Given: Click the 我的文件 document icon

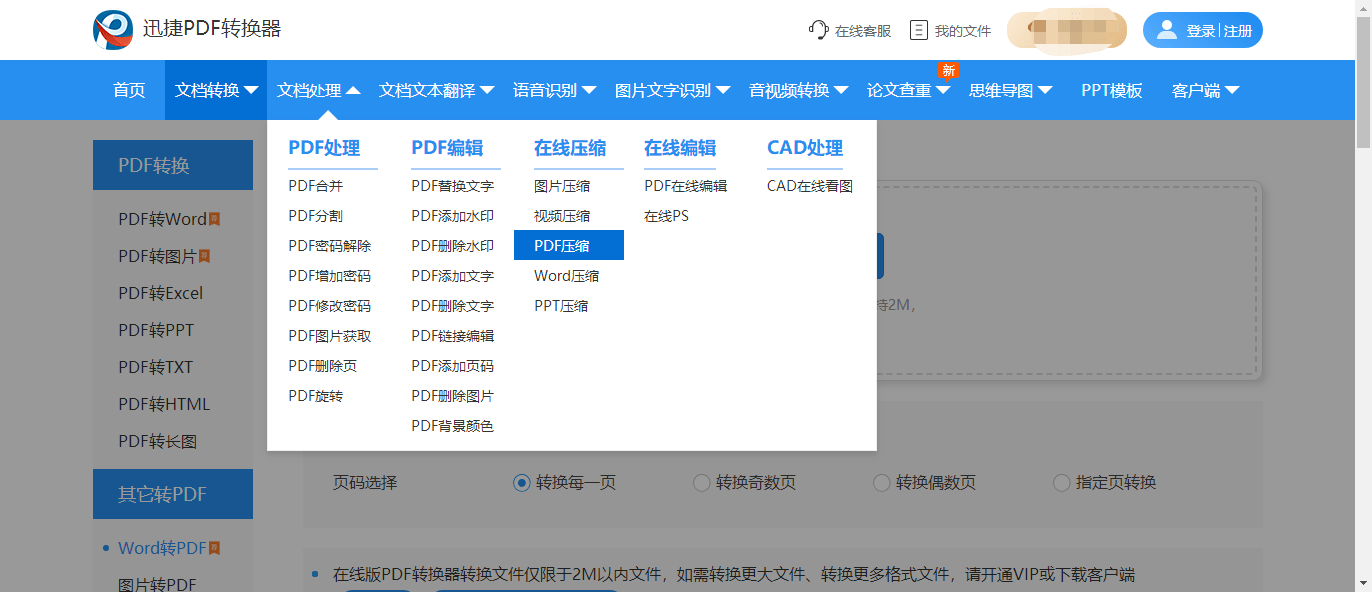Looking at the screenshot, I should (919, 30).
